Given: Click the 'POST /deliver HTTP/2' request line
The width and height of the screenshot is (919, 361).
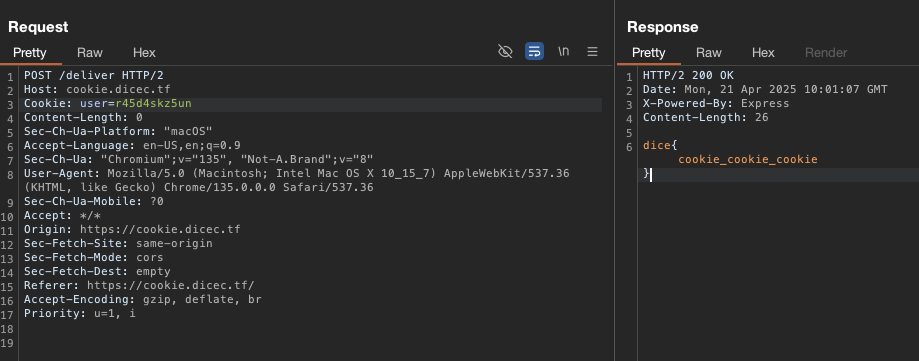Looking at the screenshot, I should [94, 76].
